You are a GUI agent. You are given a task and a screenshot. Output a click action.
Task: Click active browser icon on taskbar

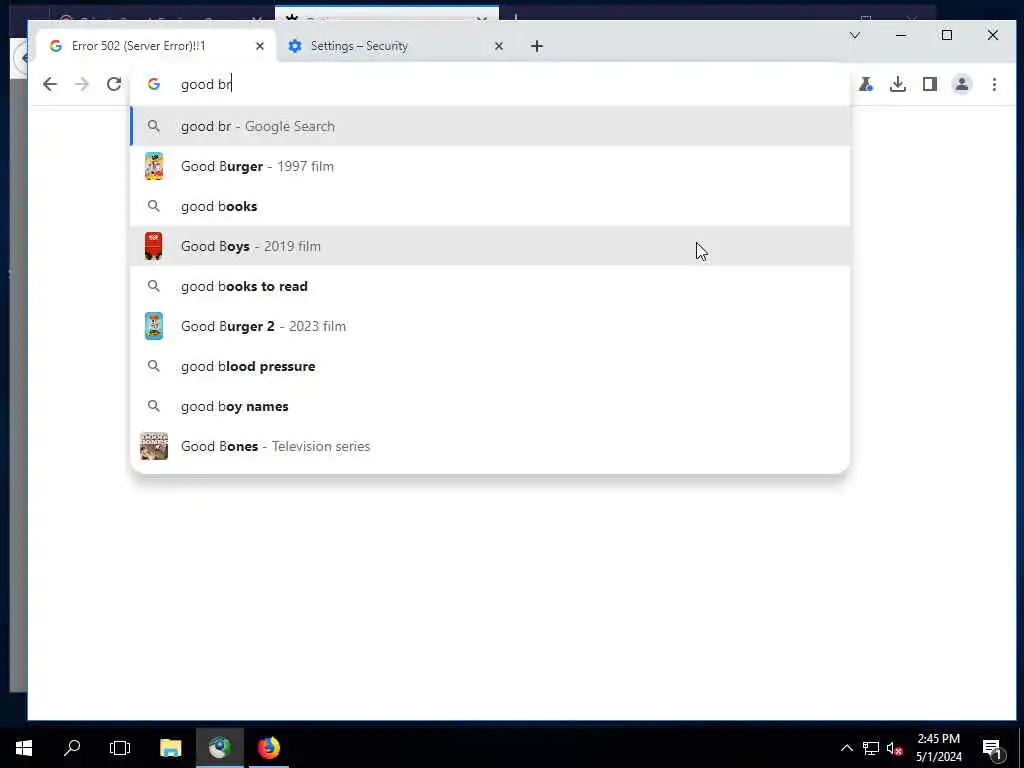[219, 748]
